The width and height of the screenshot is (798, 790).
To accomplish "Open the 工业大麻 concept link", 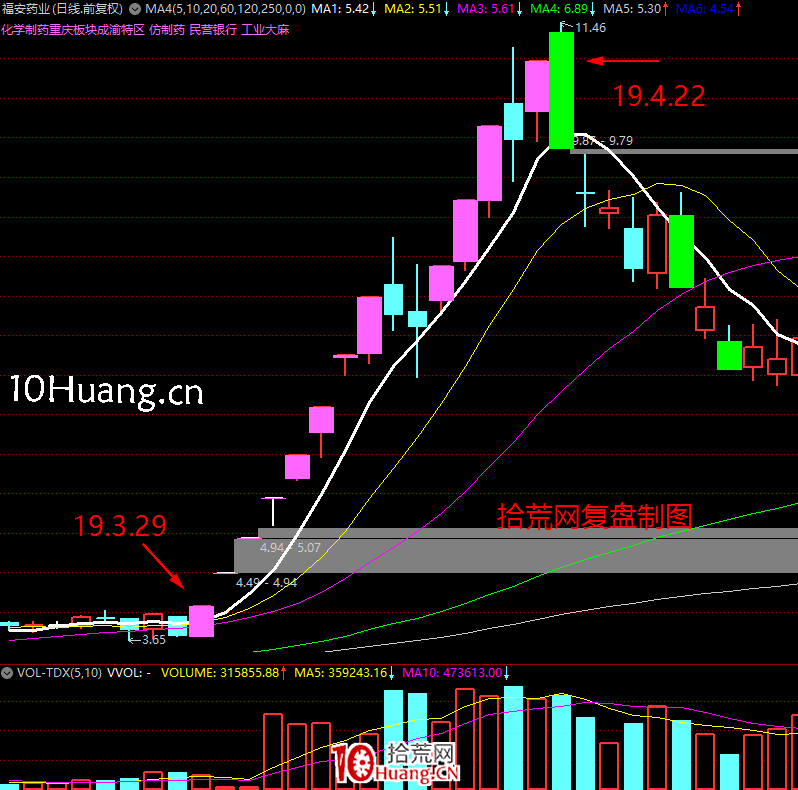I will 265,30.
